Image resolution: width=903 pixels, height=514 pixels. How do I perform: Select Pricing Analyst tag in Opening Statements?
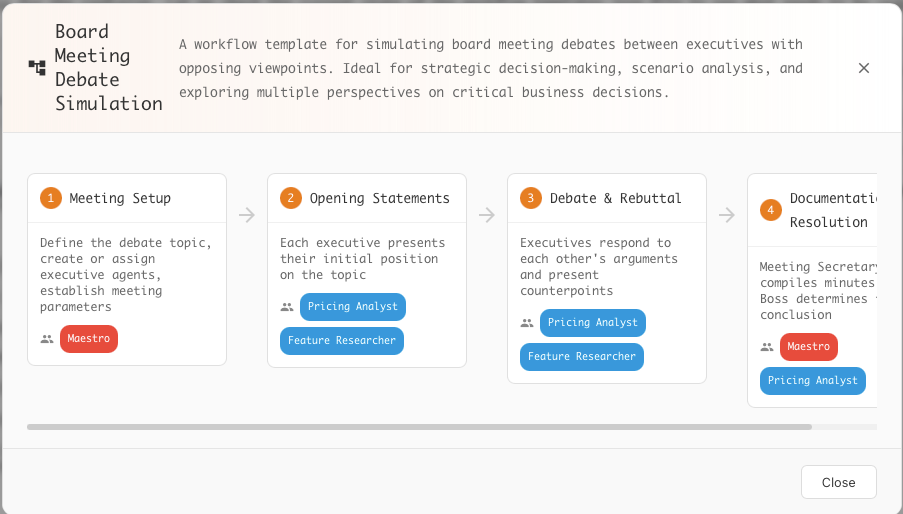click(353, 307)
